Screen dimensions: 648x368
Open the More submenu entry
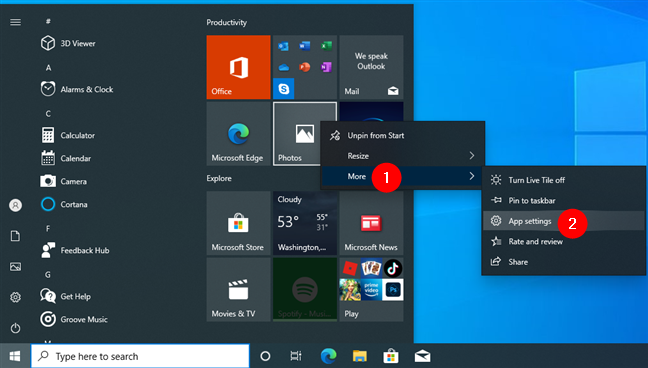[x=402, y=176]
